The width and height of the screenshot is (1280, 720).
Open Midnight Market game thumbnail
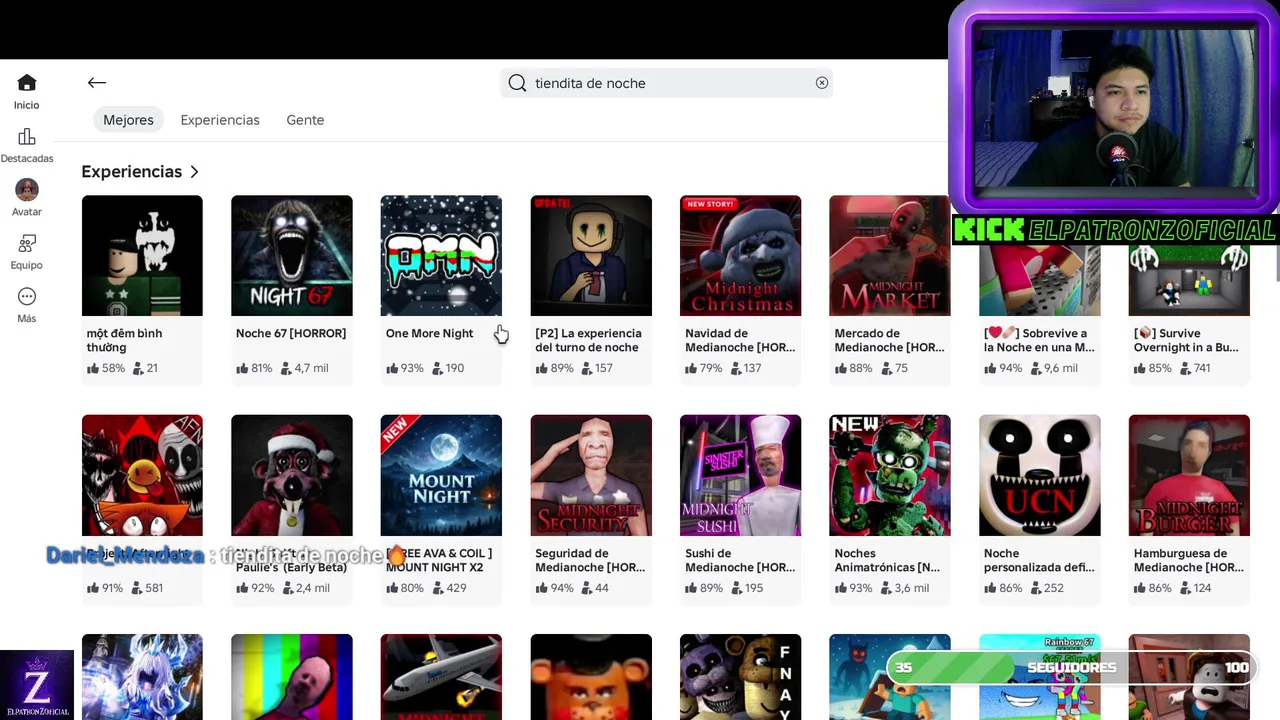pyautogui.click(x=890, y=255)
